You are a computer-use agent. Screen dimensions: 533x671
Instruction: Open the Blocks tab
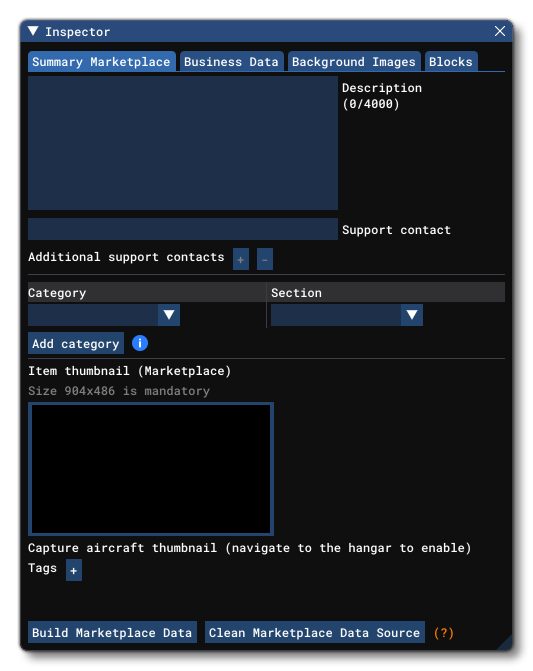click(x=451, y=62)
